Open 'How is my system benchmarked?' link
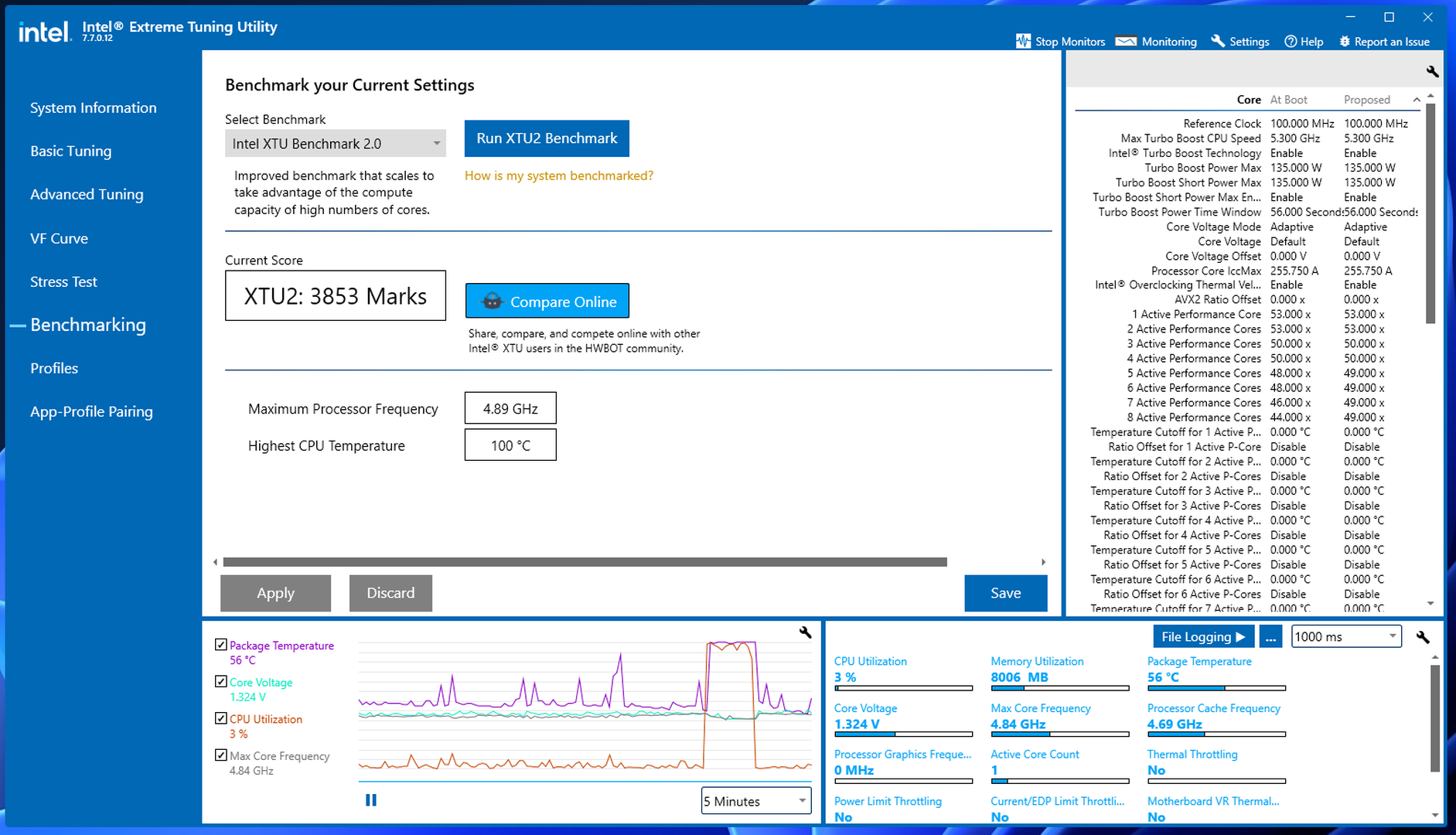1456x835 pixels. (559, 176)
